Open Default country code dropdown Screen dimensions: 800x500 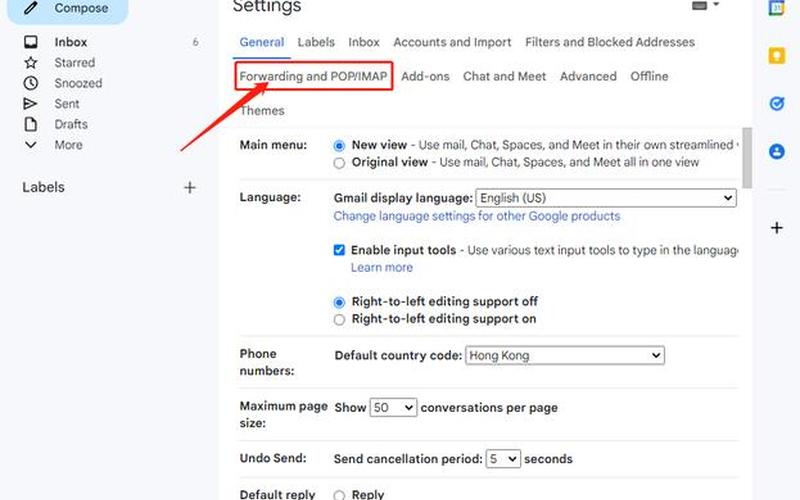click(565, 355)
